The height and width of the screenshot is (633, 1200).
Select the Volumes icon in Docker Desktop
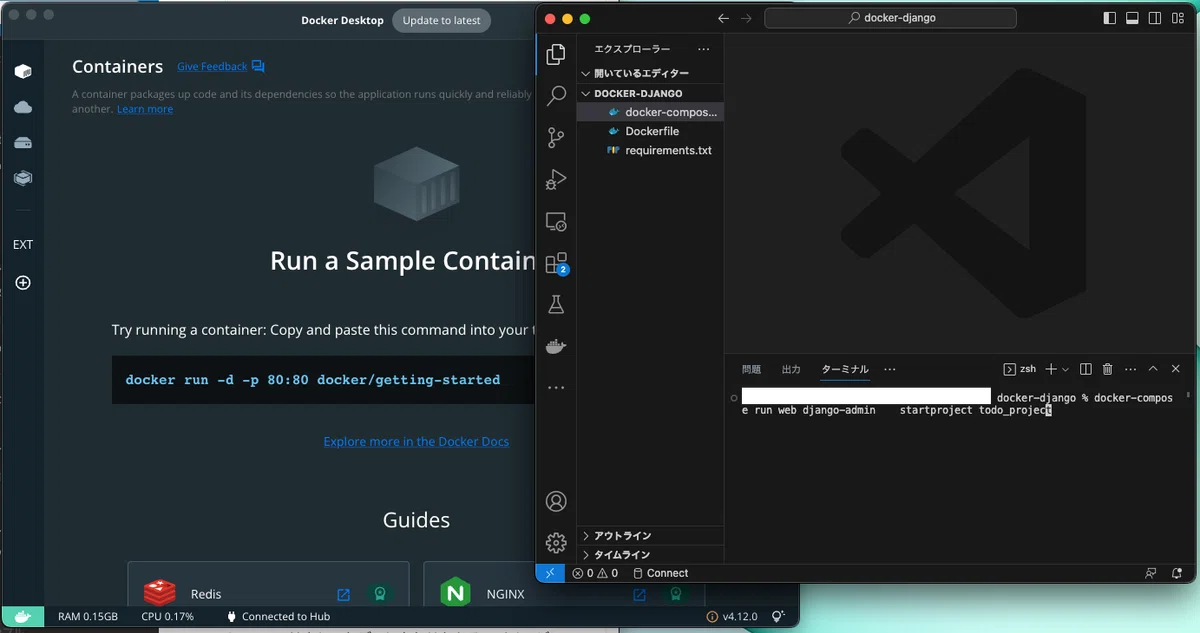click(x=22, y=143)
